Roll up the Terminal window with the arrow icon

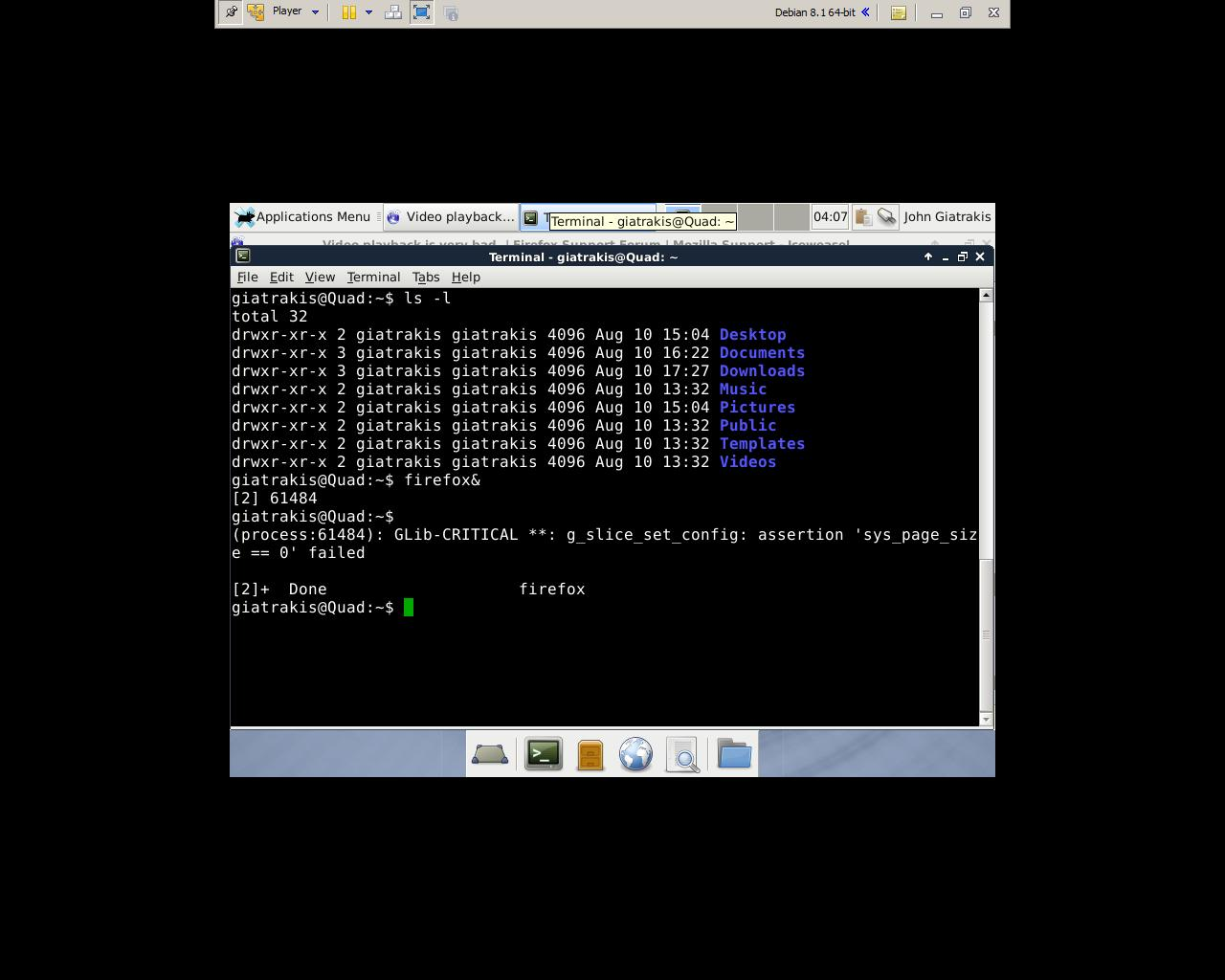pyautogui.click(x=927, y=256)
